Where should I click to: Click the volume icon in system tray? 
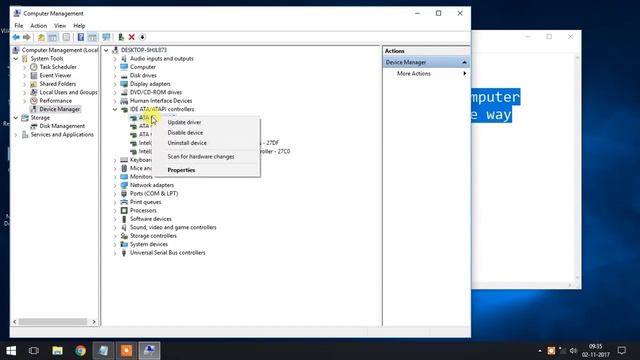pyautogui.click(x=573, y=351)
